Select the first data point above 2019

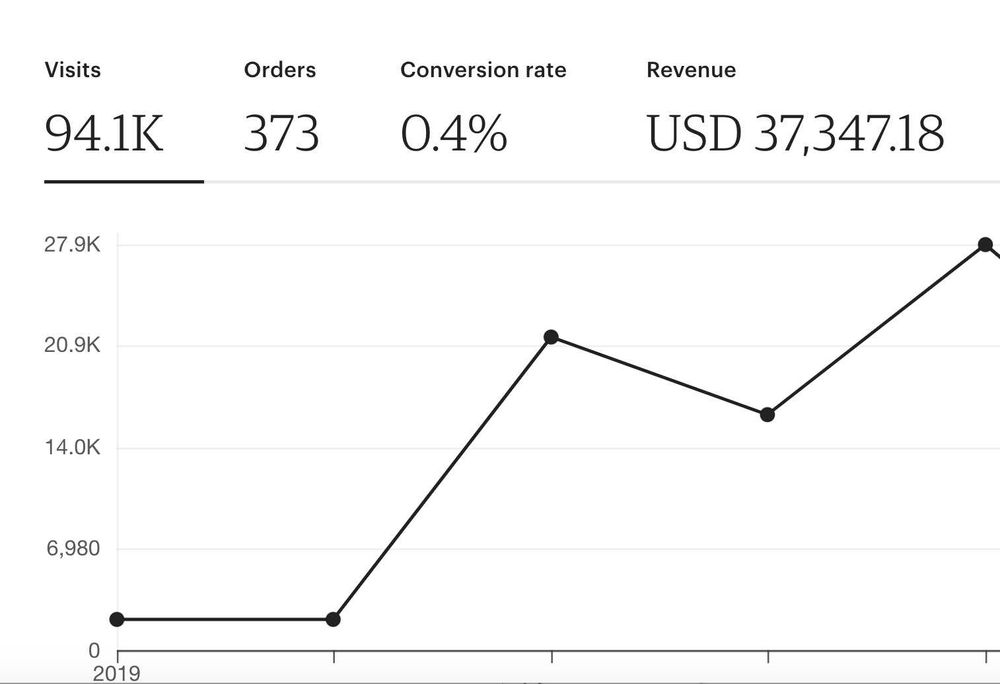coord(117,619)
